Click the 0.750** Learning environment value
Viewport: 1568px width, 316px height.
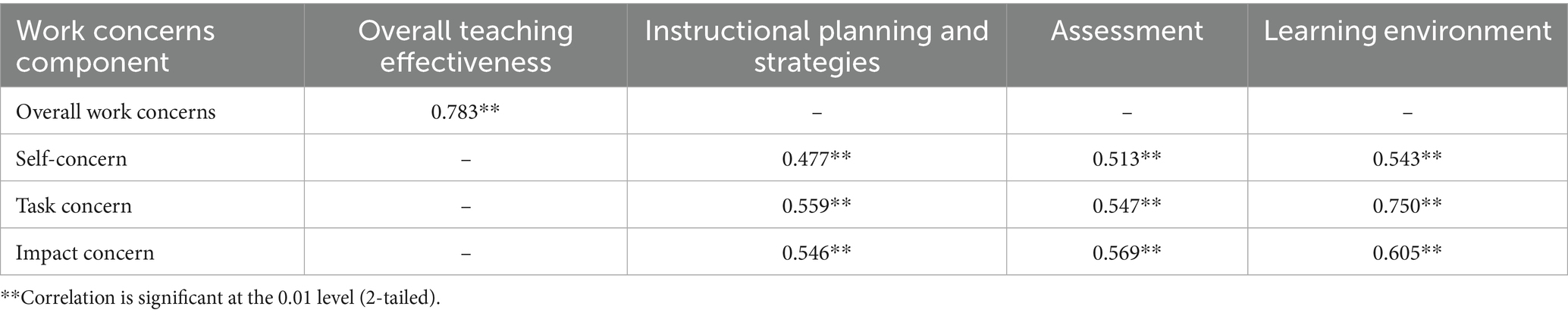(x=1407, y=205)
